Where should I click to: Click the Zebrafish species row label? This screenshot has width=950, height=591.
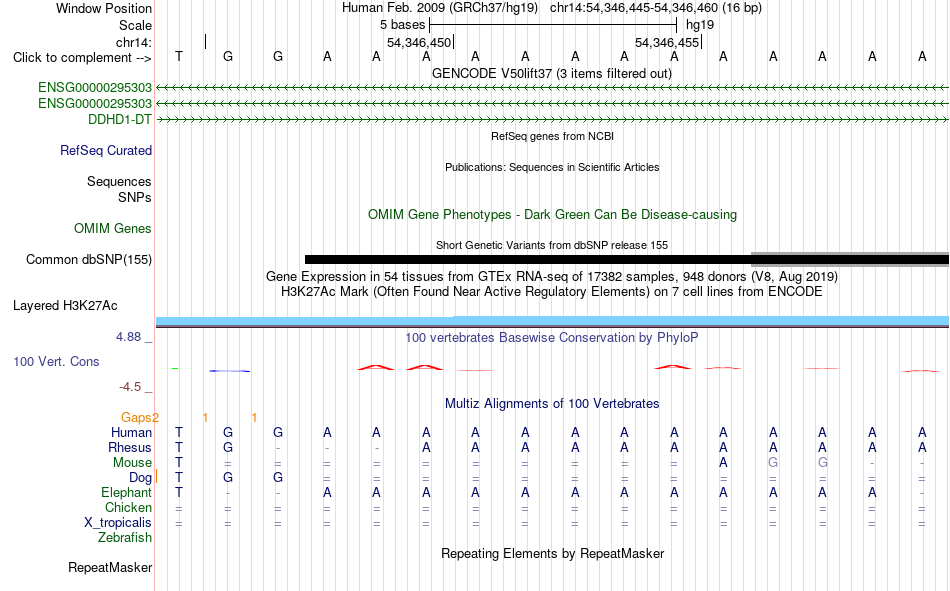pos(125,538)
